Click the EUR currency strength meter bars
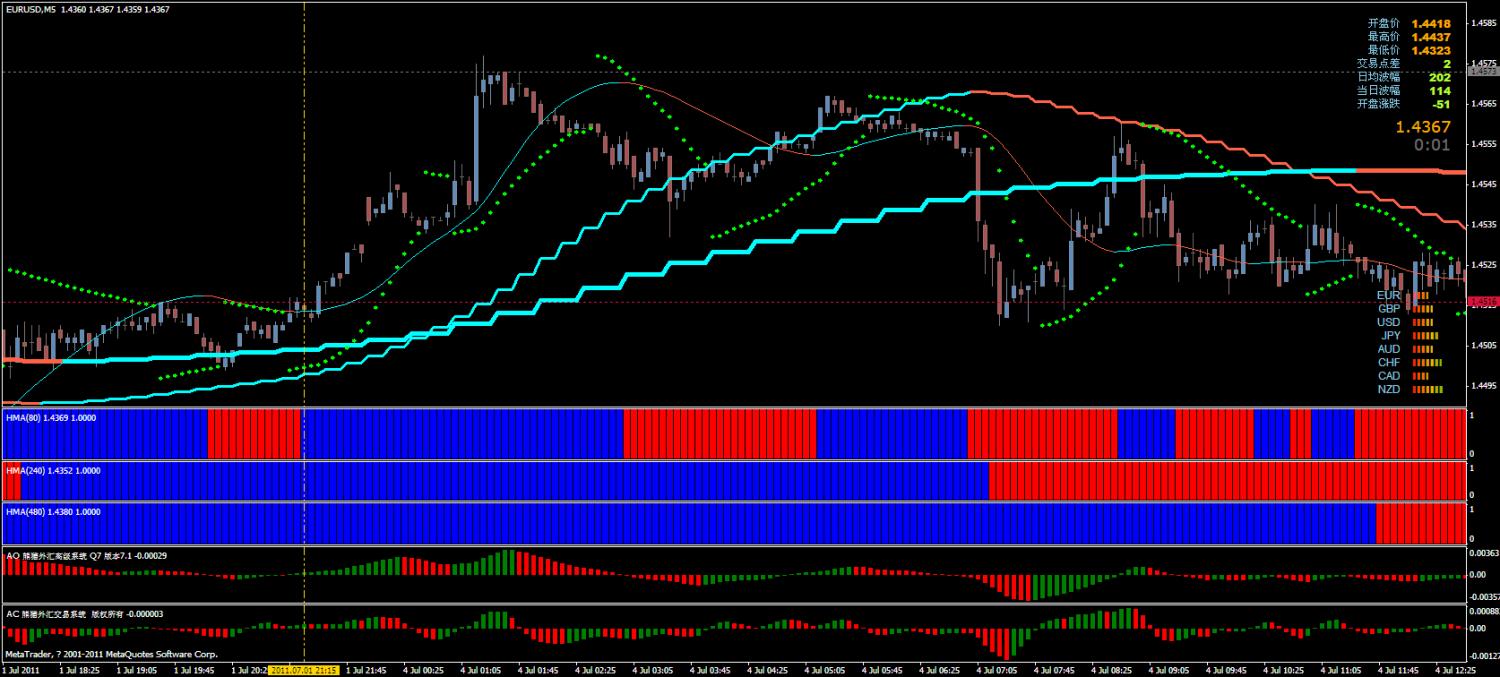1500x677 pixels. [1420, 296]
